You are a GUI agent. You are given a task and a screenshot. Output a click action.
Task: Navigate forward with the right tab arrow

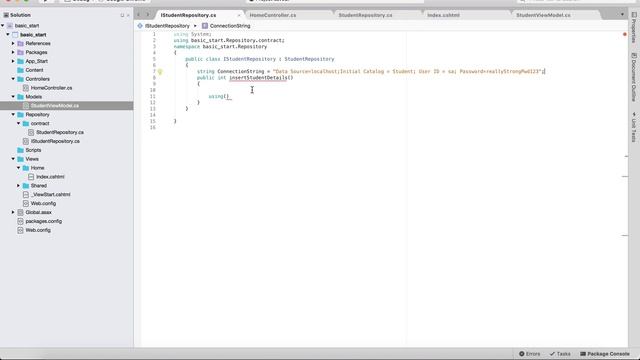[148, 15]
